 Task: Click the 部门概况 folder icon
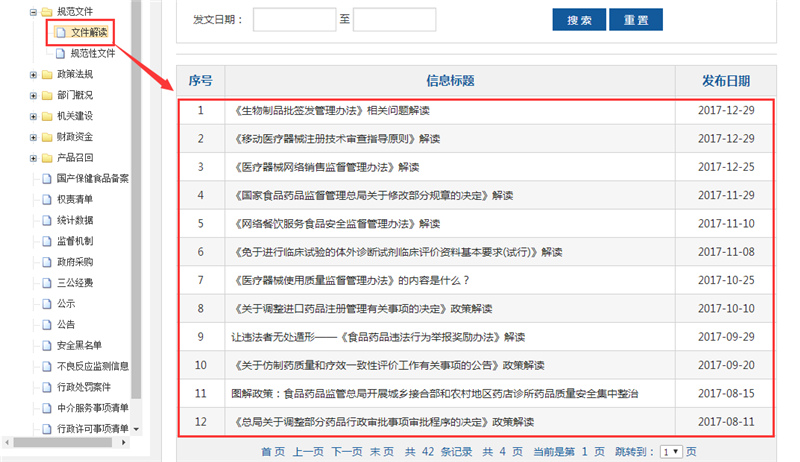(47, 95)
